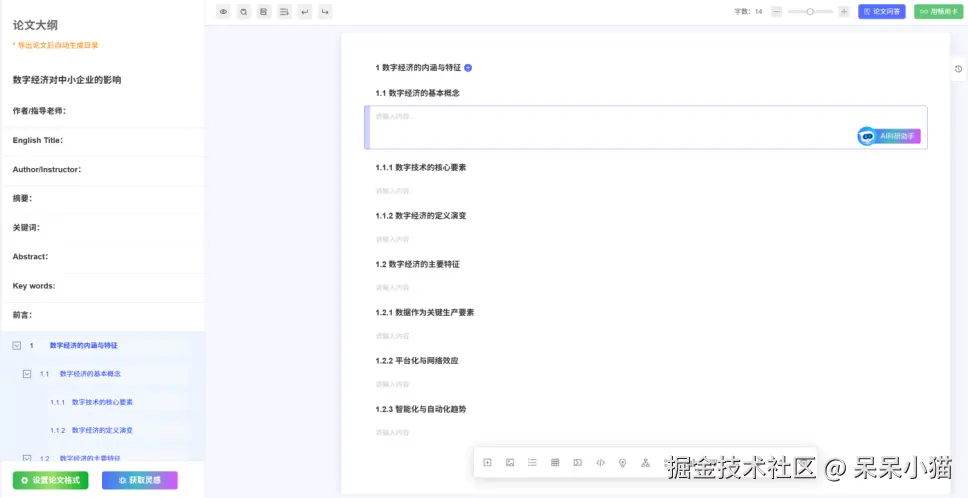Click the outline list icon before undo
The image size is (969, 498).
(x=284, y=11)
